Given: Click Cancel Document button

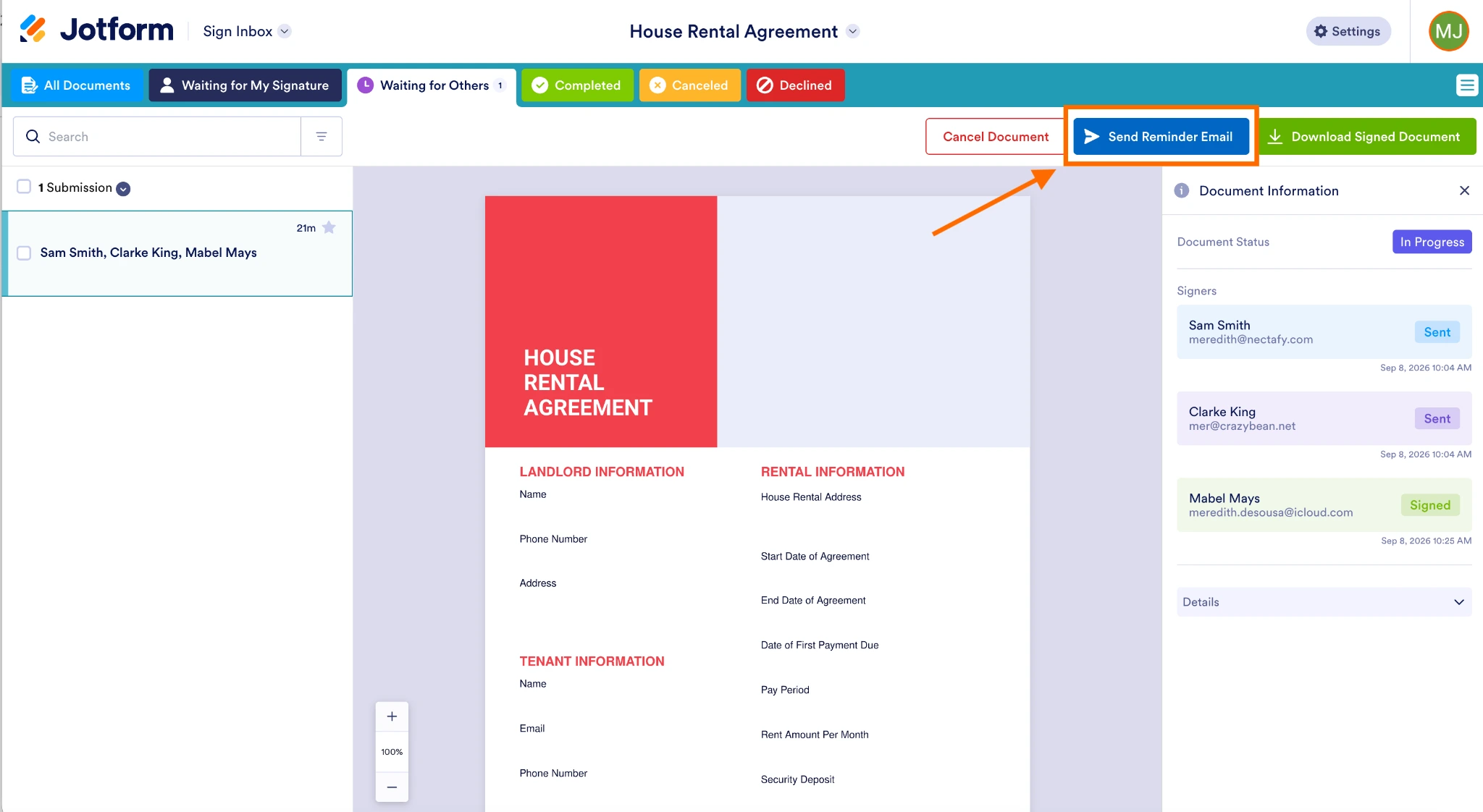Looking at the screenshot, I should click(x=995, y=136).
